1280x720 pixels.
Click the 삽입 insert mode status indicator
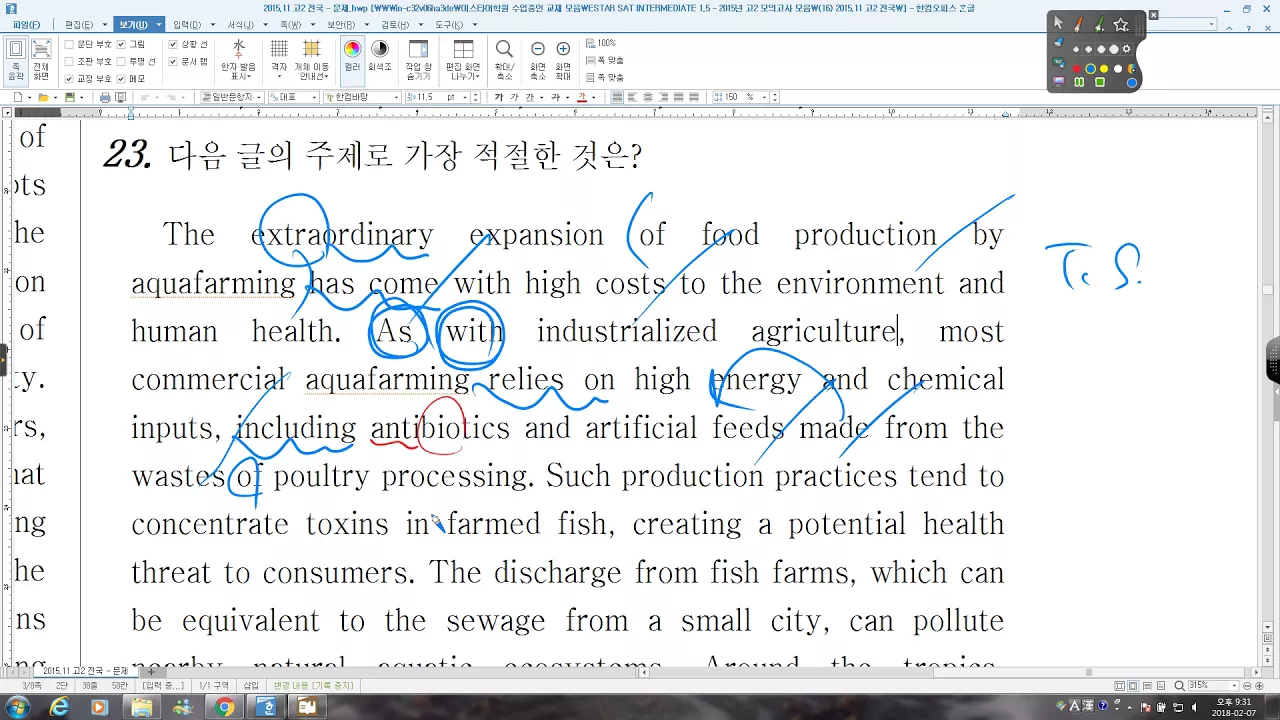[251, 685]
